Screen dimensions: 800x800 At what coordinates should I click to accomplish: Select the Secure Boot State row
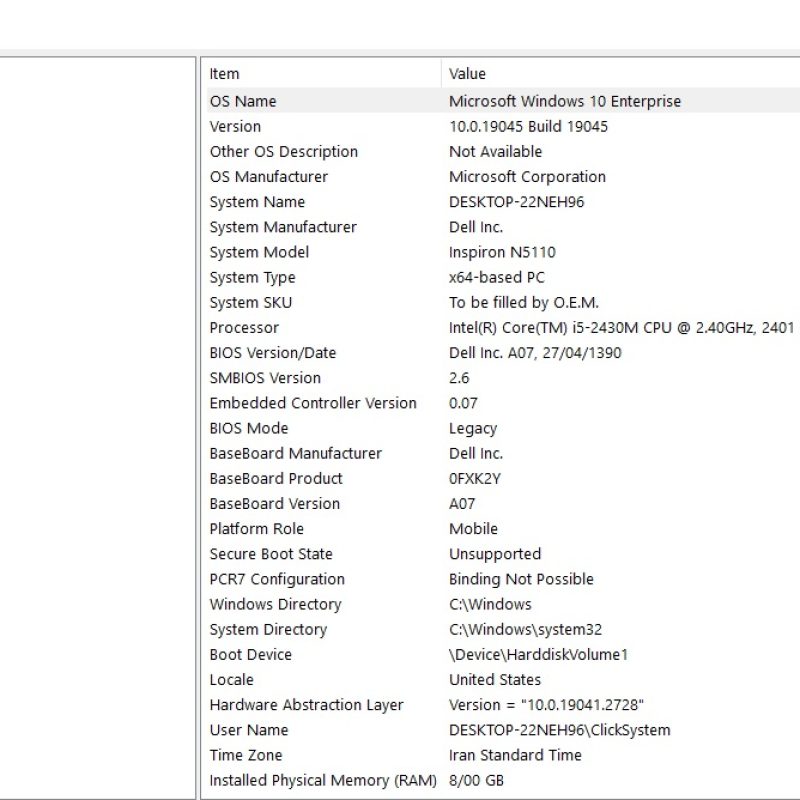pyautogui.click(x=271, y=554)
